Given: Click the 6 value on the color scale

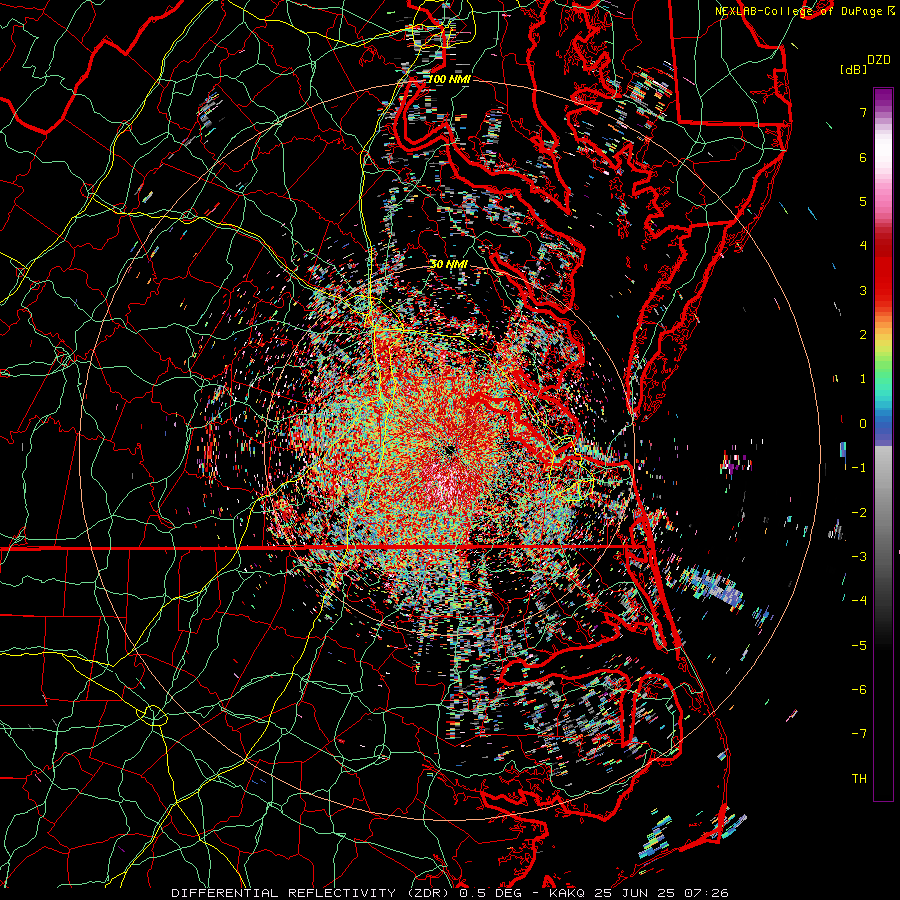Looking at the screenshot, I should click(x=863, y=157).
